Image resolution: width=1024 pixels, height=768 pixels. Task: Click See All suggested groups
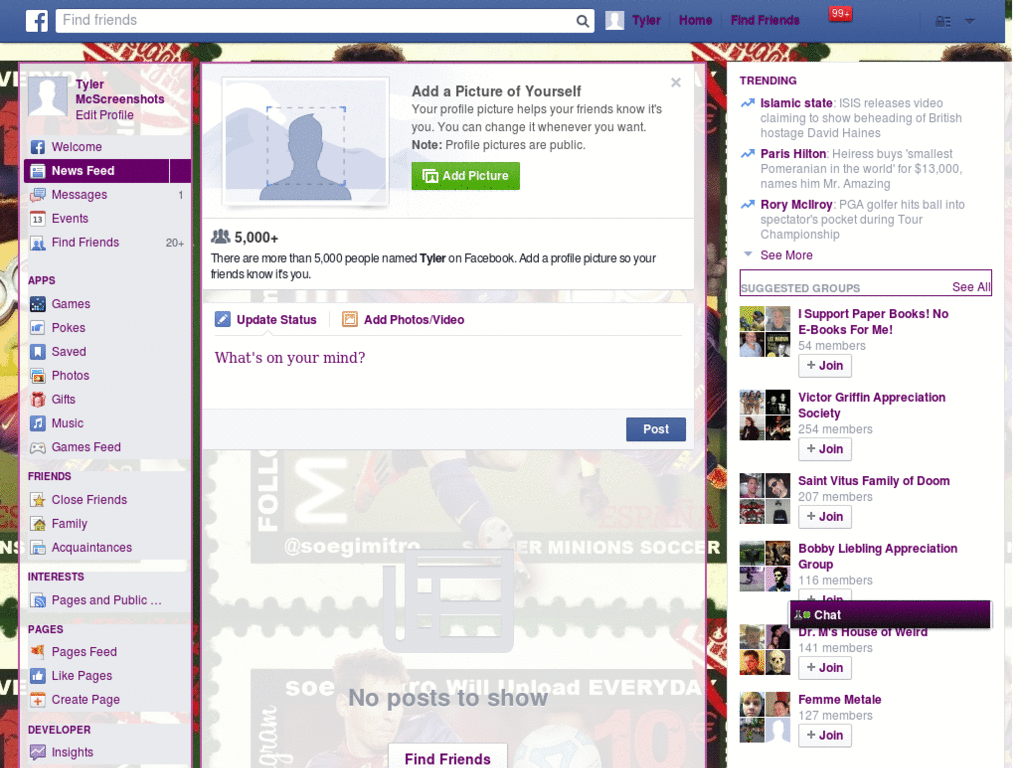click(971, 287)
